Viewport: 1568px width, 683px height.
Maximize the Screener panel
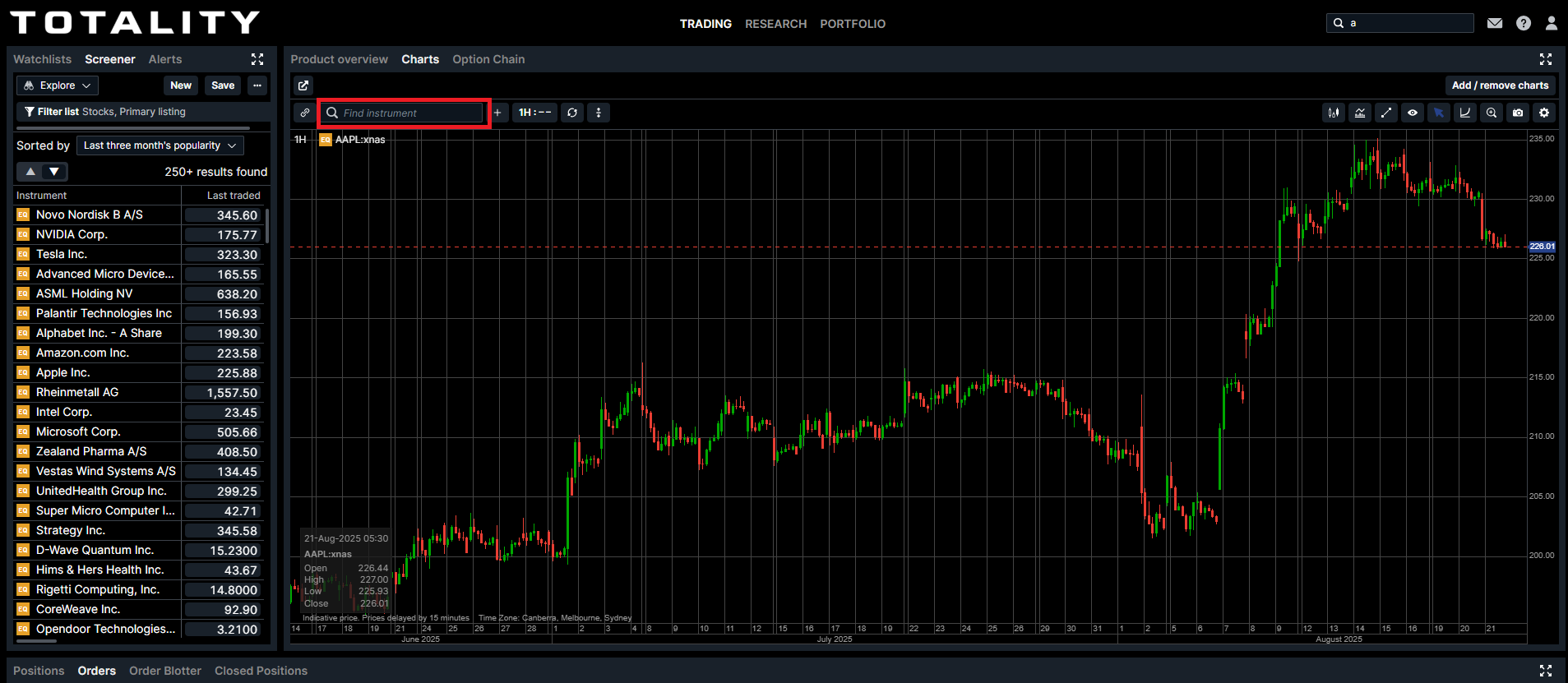[257, 59]
